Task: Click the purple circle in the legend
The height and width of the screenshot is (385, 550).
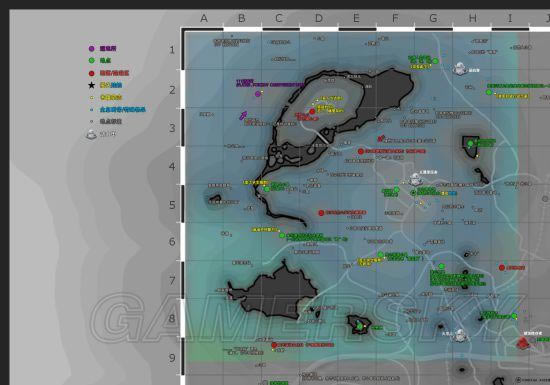Action: 92,49
